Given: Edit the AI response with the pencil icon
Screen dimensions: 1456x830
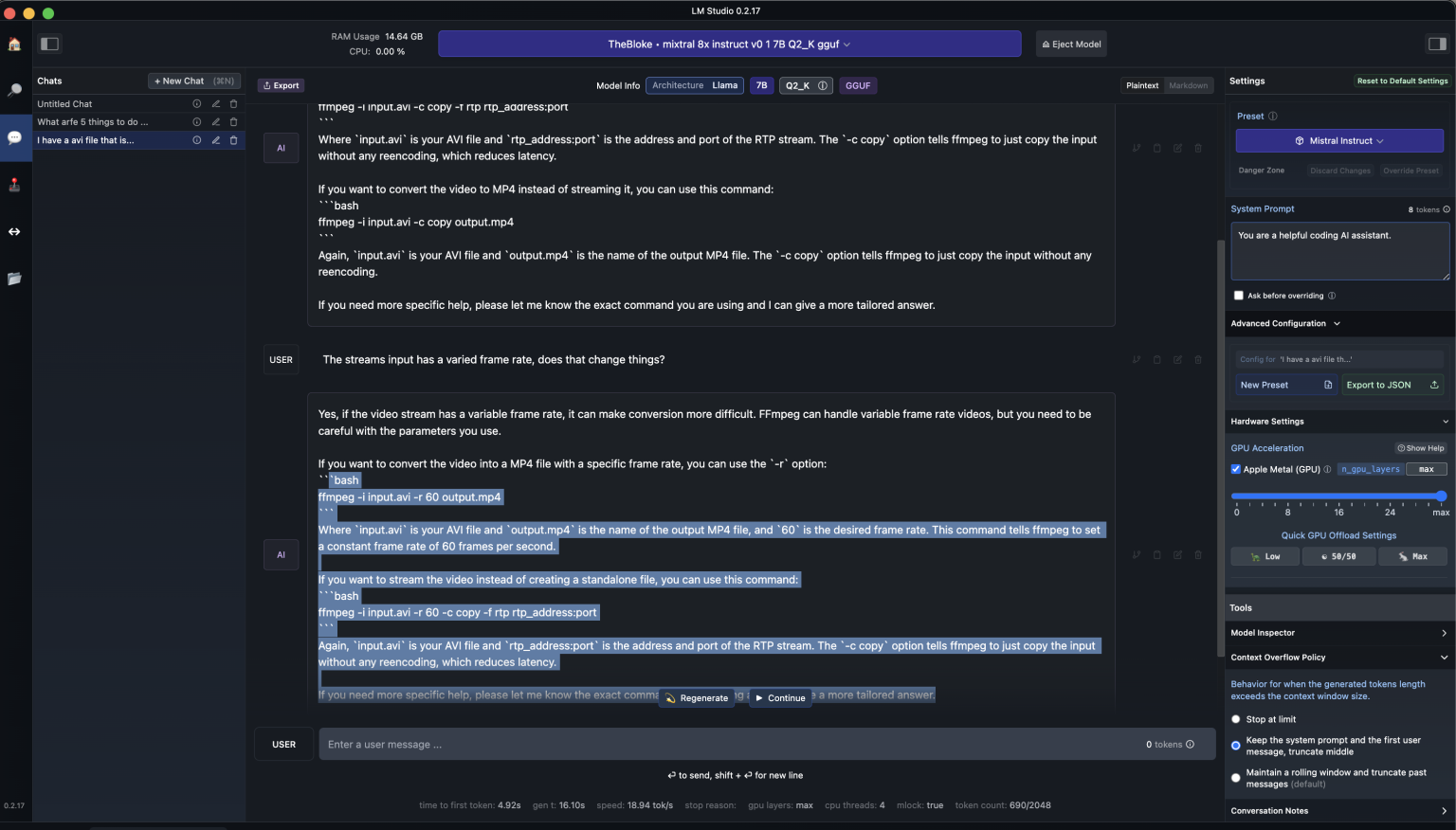Looking at the screenshot, I should click(1177, 555).
